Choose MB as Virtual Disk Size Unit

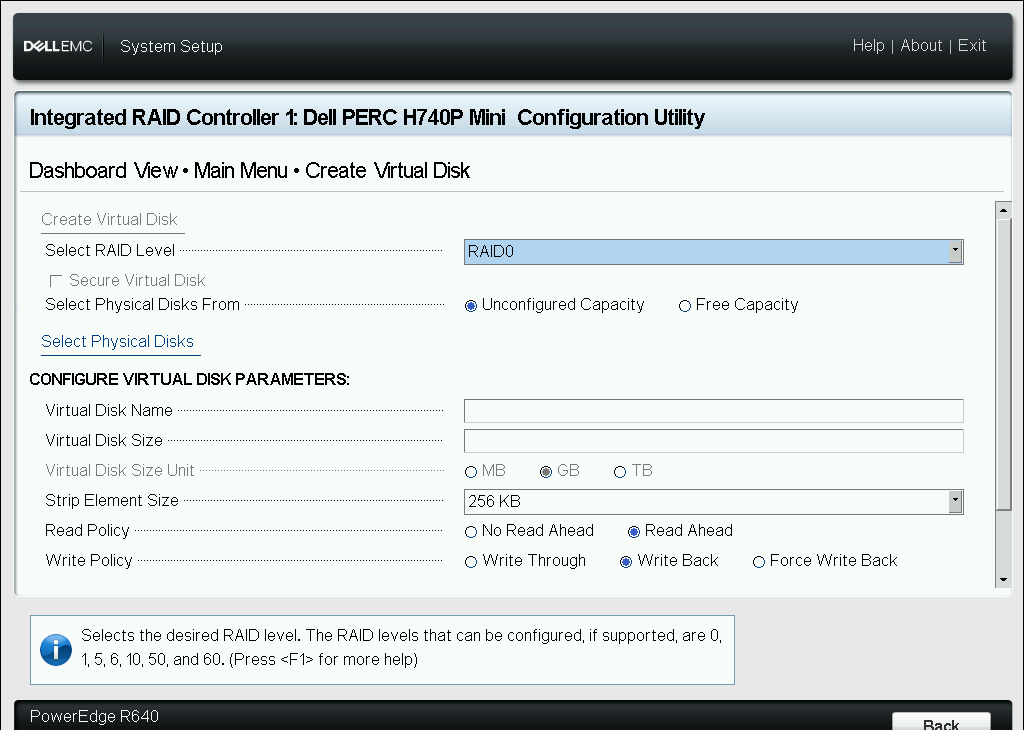[471, 470]
